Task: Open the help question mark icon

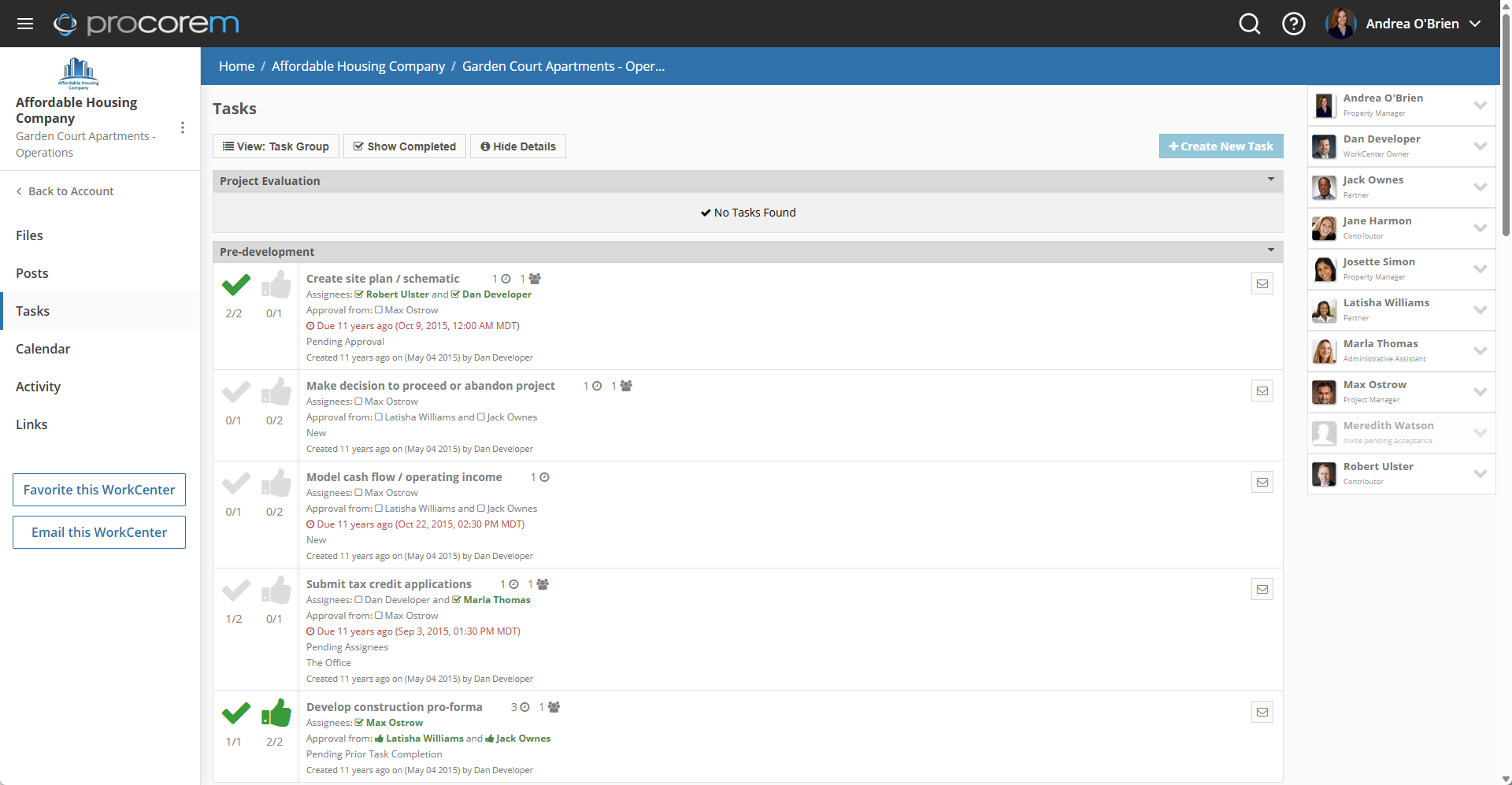Action: [1294, 24]
